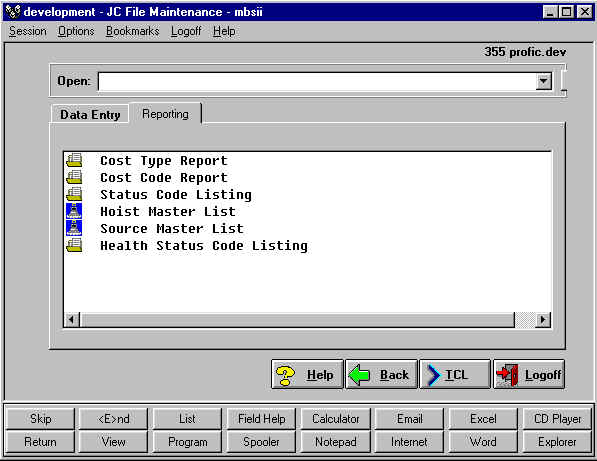Click the View function button
This screenshot has height=461, width=597.
[x=113, y=442]
